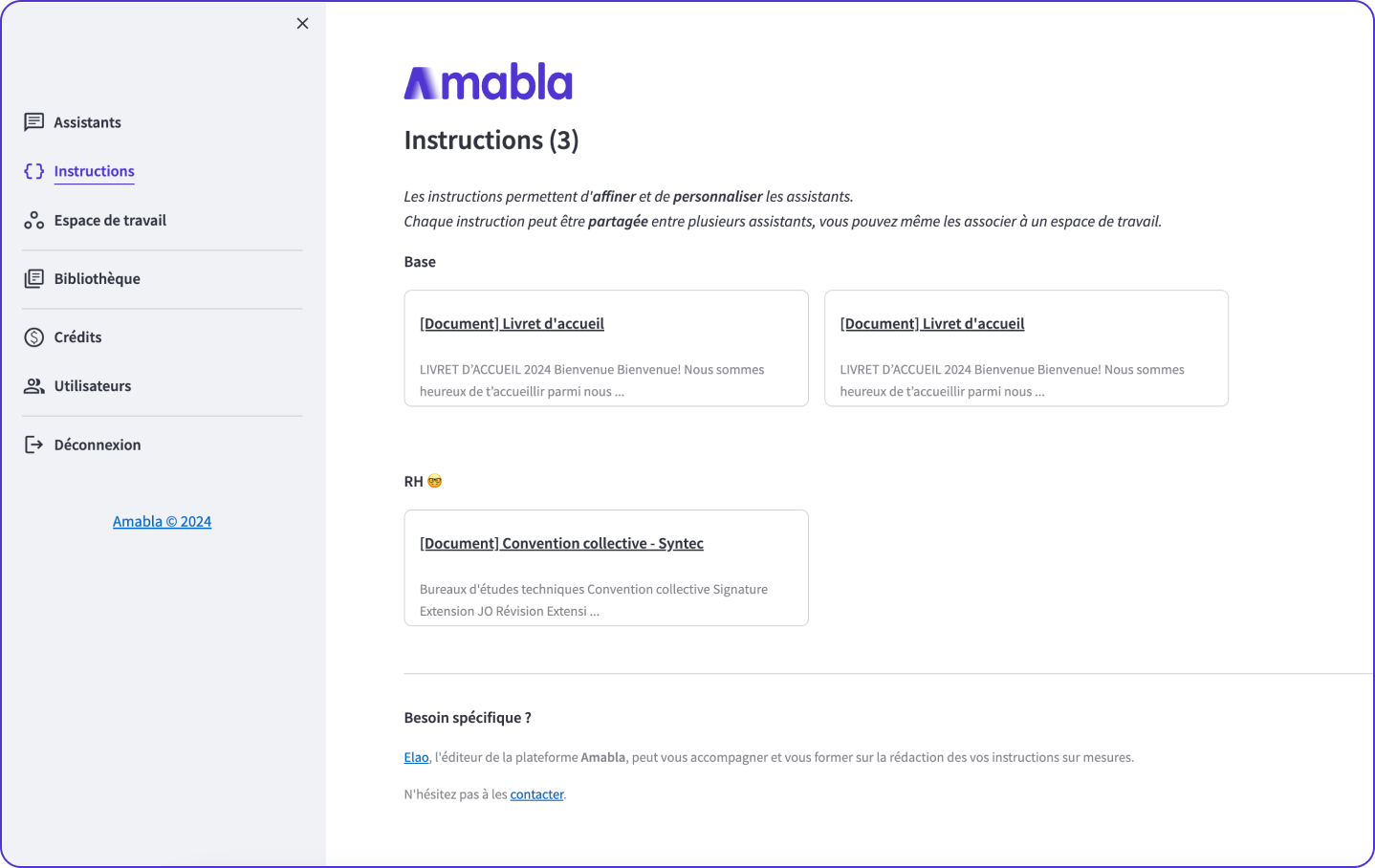Follow the Elao hyperlink

pyautogui.click(x=416, y=757)
